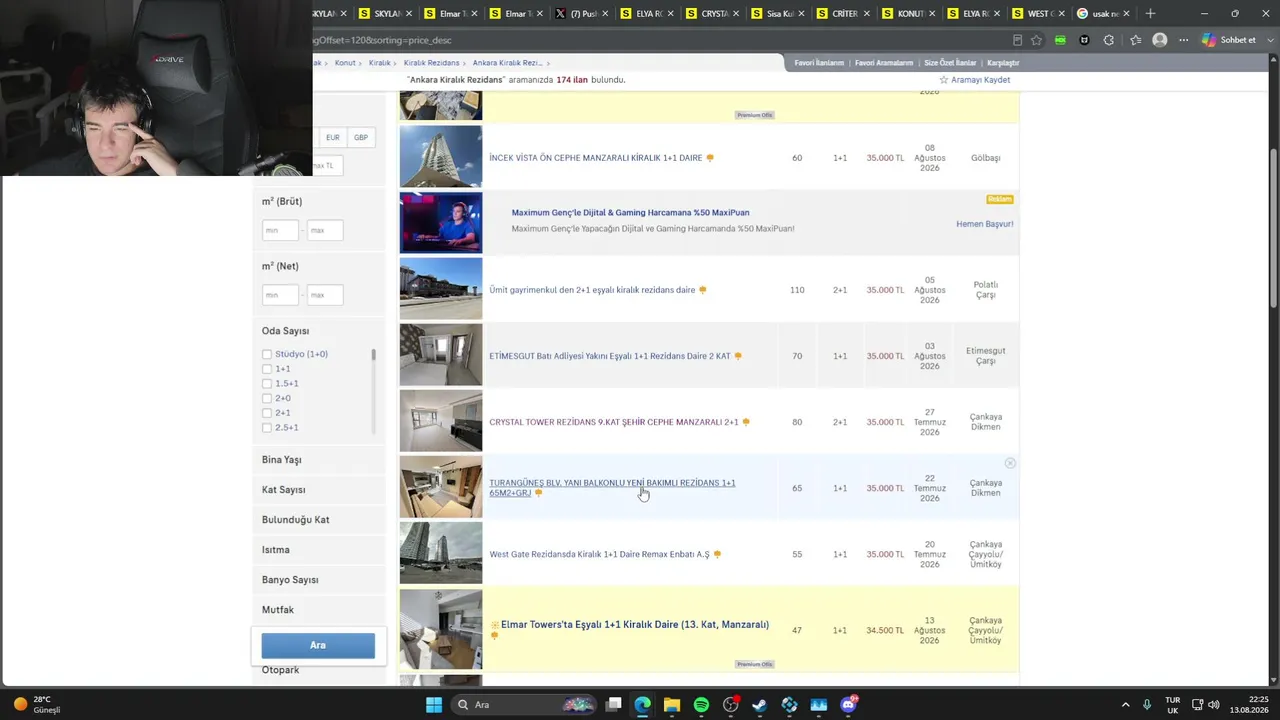Switch to the CRİTER browser tab
The image size is (1280, 720).
pos(844,14)
